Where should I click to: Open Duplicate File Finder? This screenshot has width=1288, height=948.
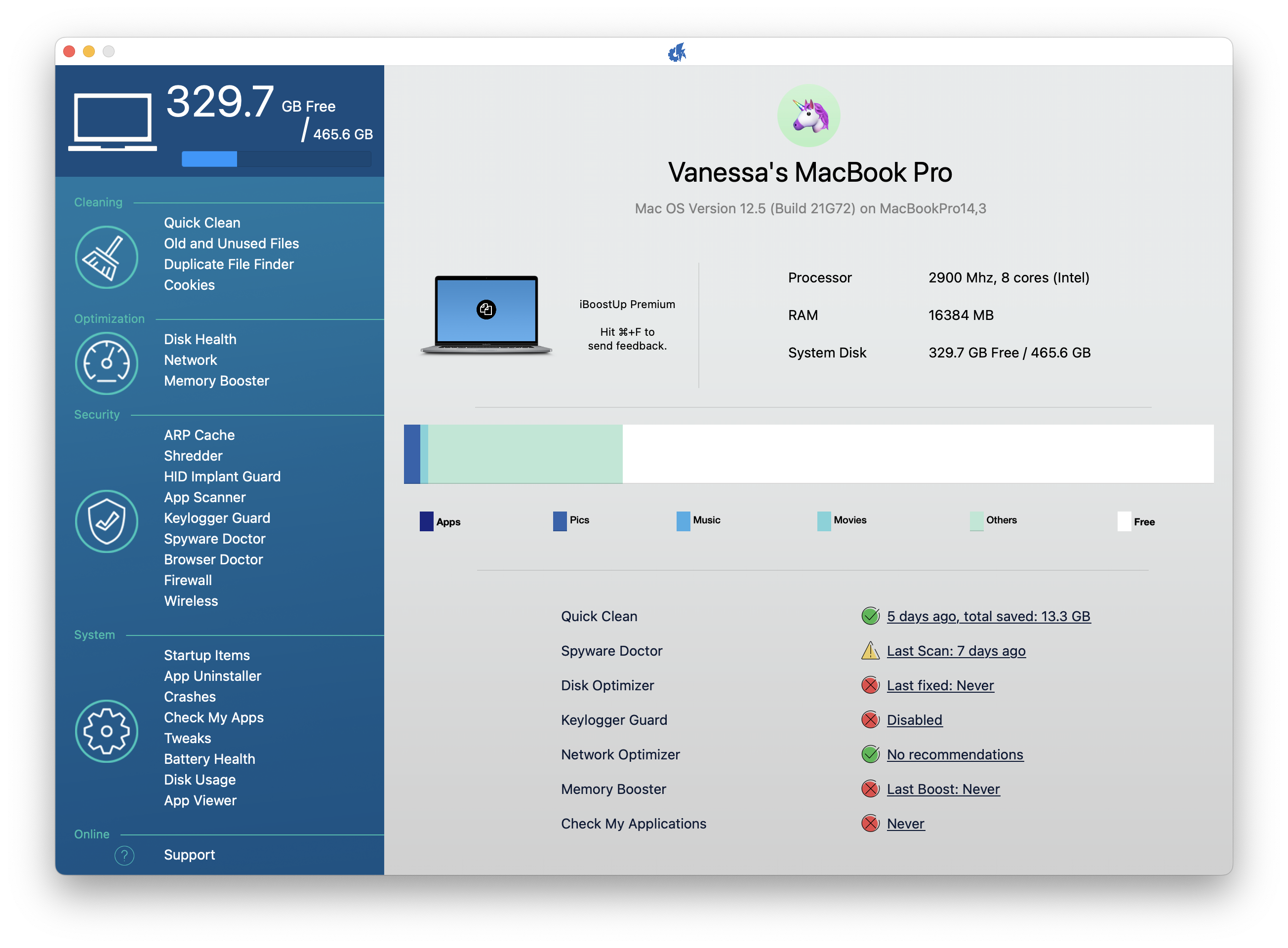229,264
